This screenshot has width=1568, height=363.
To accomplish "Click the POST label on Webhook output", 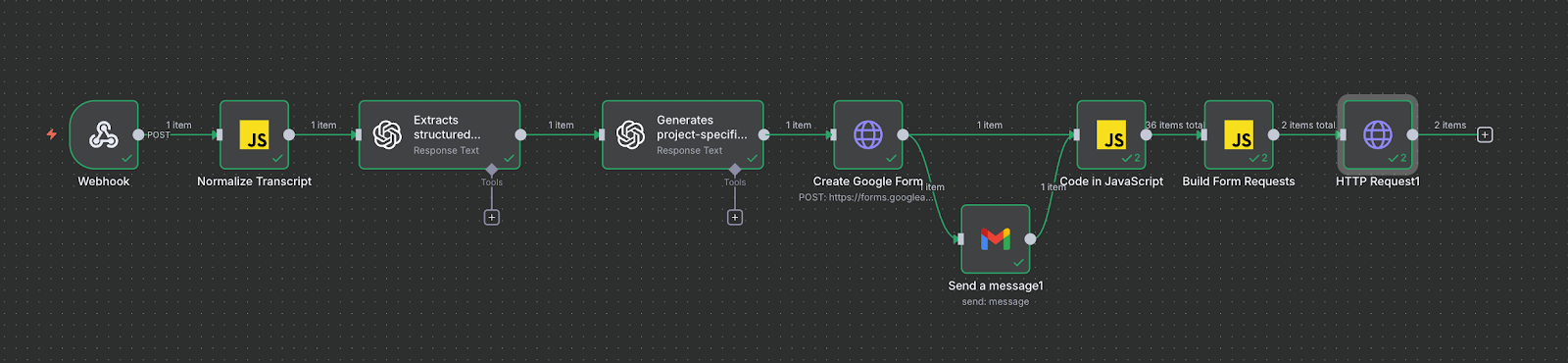I will coord(158,134).
